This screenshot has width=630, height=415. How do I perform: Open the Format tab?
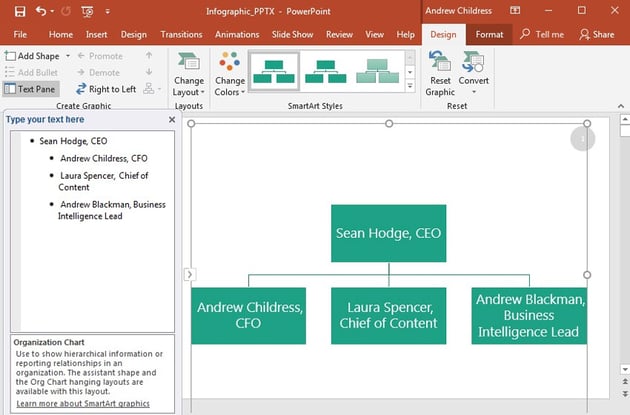tap(489, 34)
